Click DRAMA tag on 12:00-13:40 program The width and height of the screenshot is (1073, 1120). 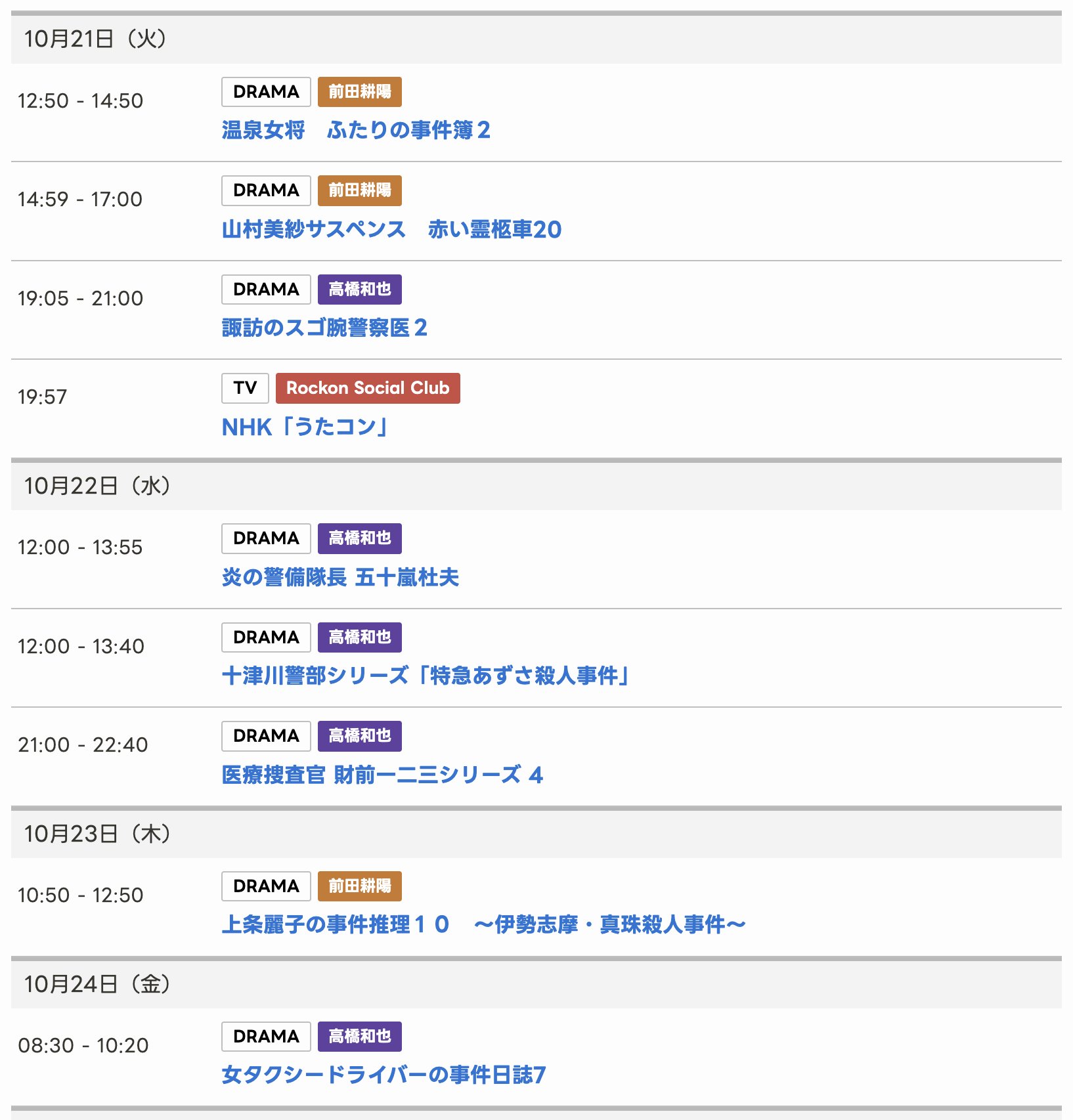[x=266, y=637]
